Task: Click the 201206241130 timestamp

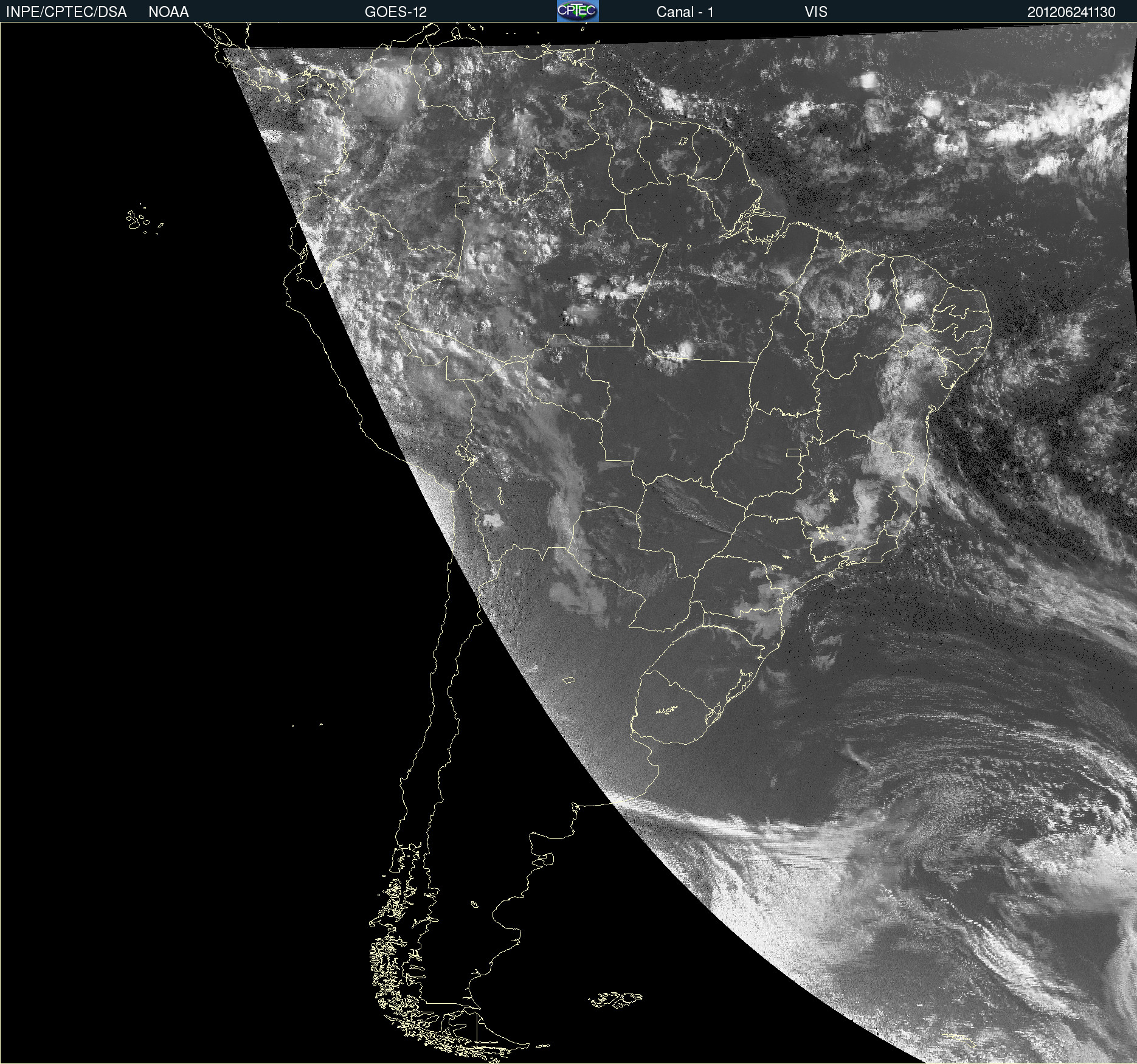Action: [x=1071, y=12]
